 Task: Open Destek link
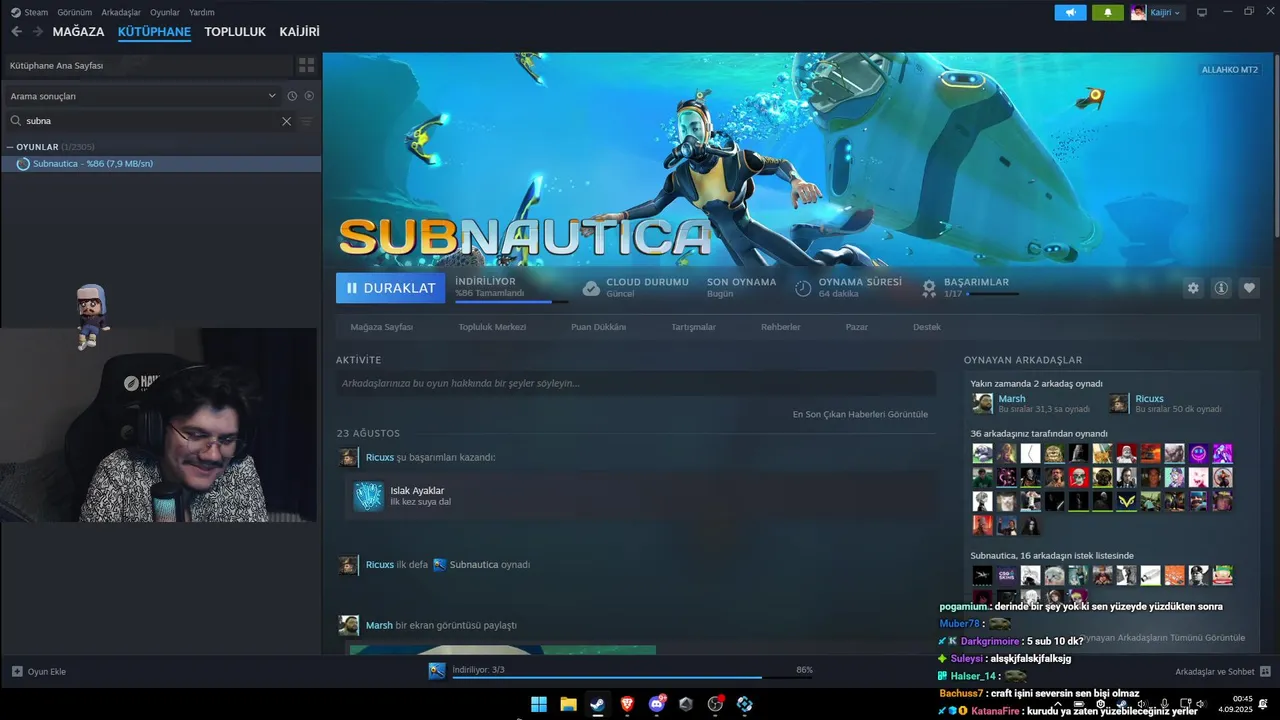coord(927,327)
